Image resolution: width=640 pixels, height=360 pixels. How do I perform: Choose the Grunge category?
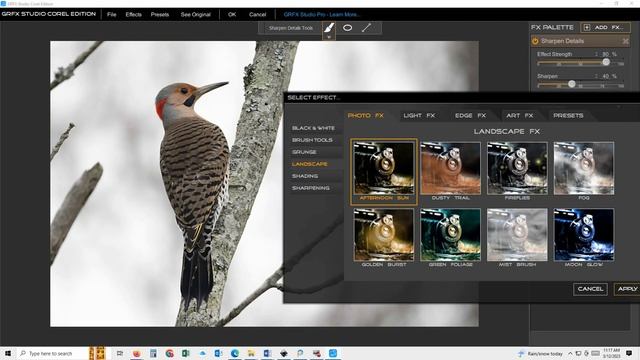coord(304,152)
